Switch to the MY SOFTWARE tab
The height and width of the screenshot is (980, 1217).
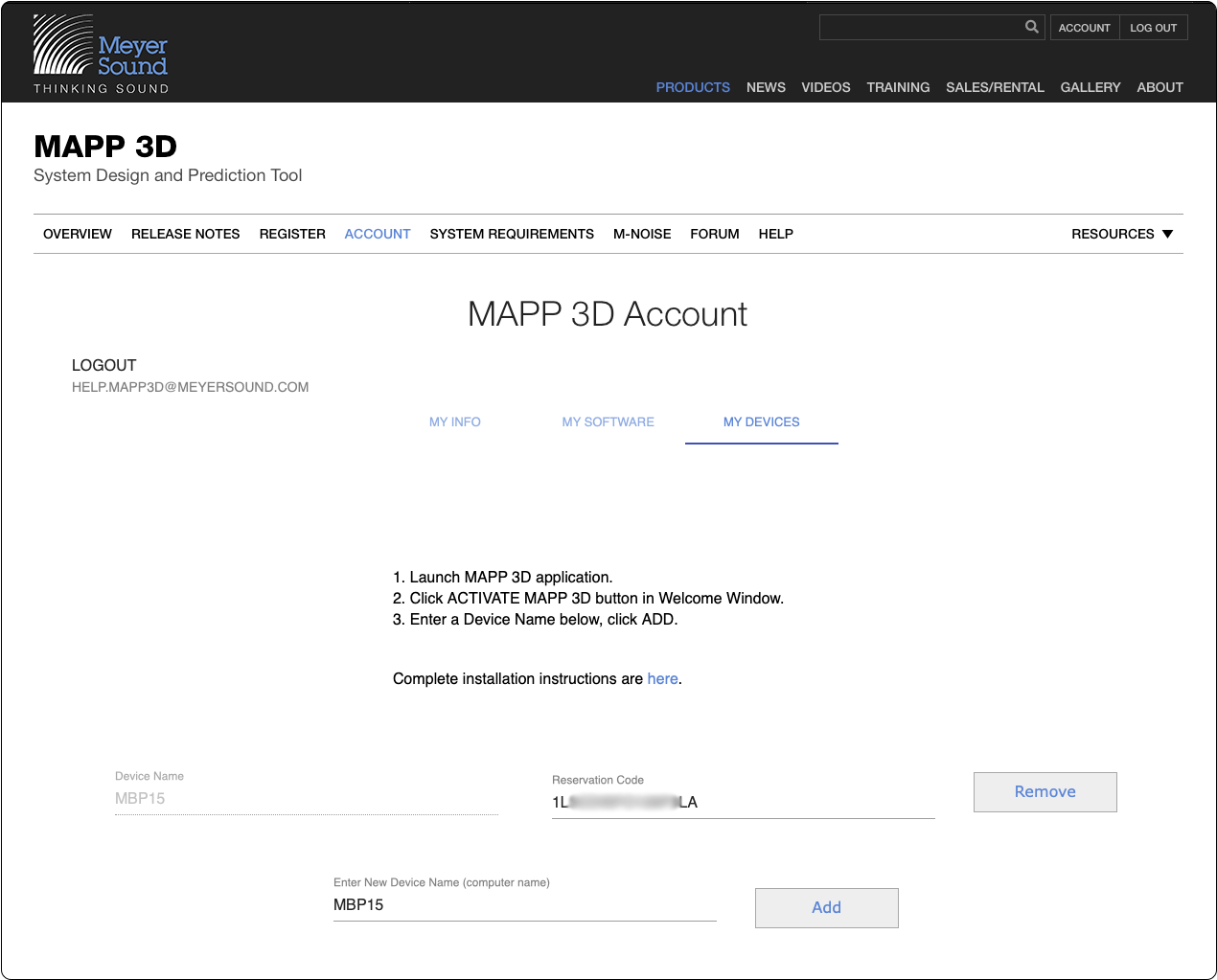[608, 422]
